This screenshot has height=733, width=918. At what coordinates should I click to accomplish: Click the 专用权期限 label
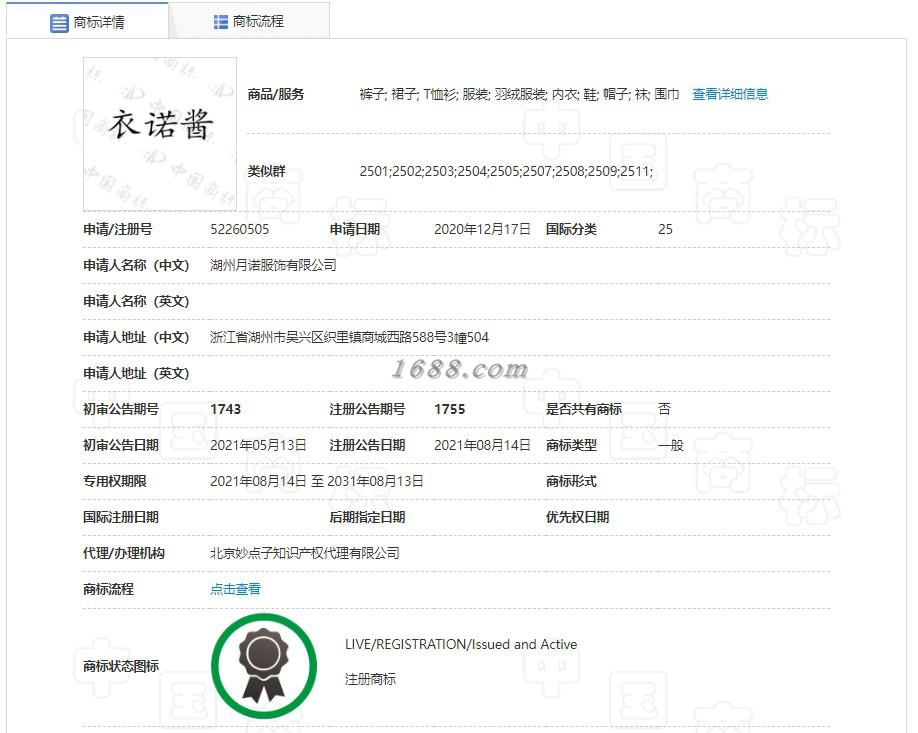[115, 481]
